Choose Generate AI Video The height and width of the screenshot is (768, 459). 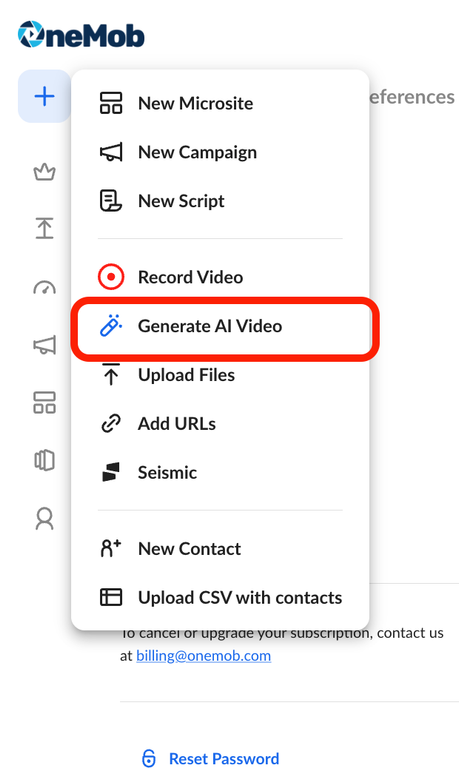220,326
